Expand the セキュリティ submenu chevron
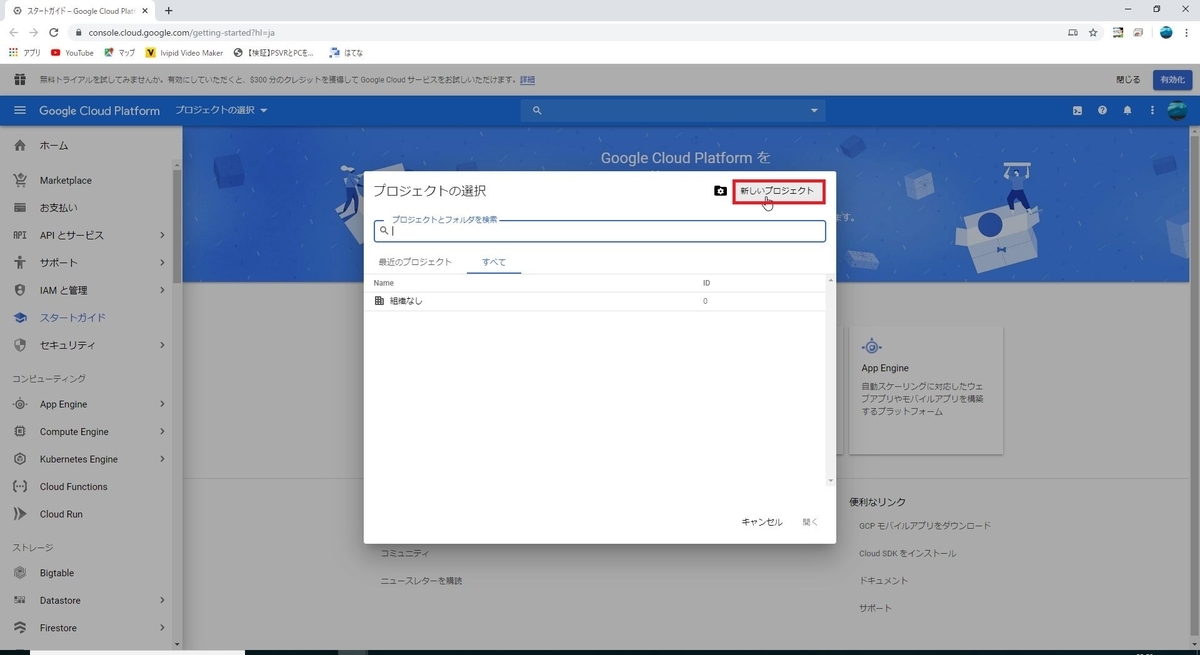The height and width of the screenshot is (655, 1200). (x=162, y=345)
